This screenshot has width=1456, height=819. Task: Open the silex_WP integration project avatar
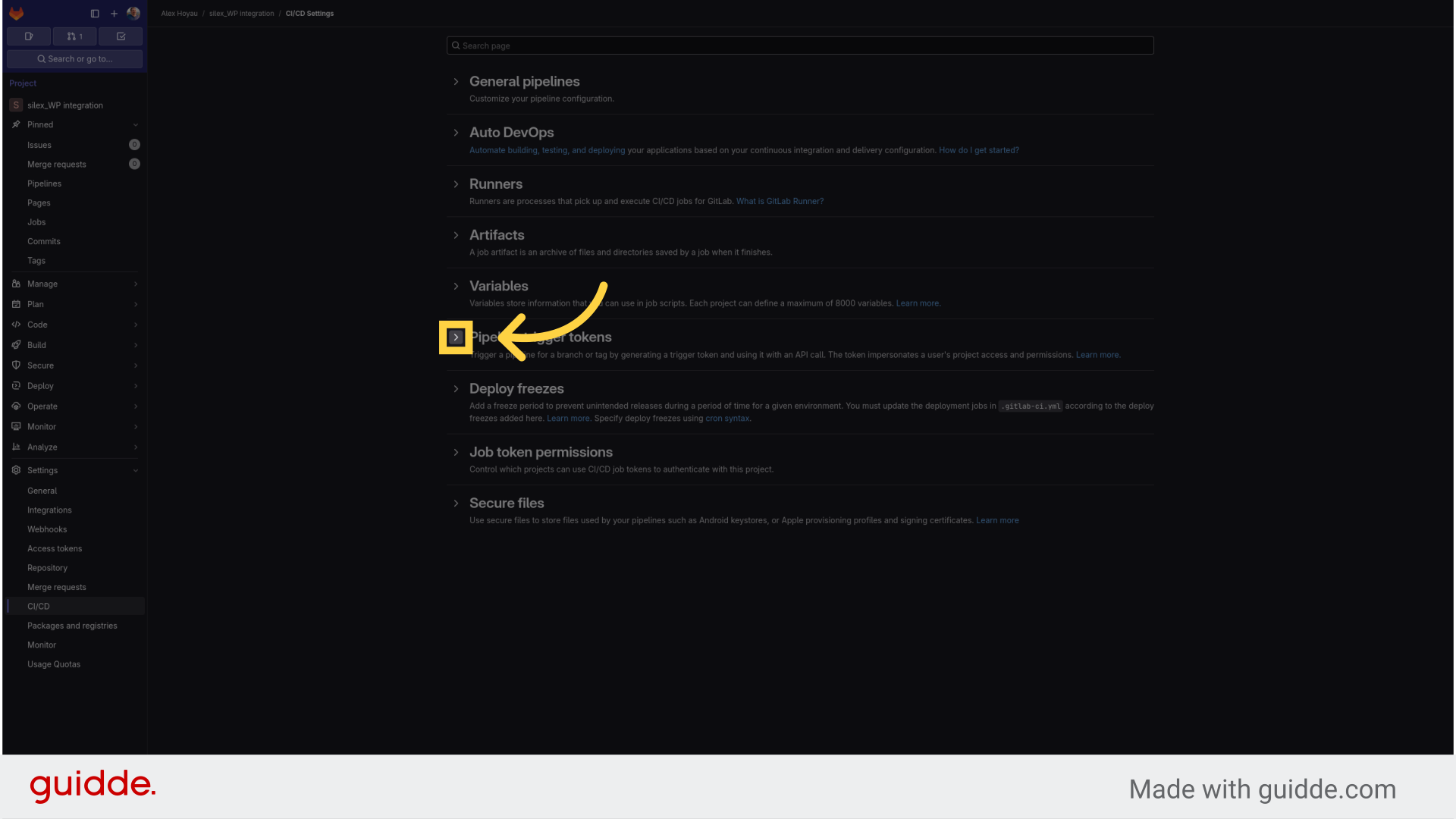point(16,105)
